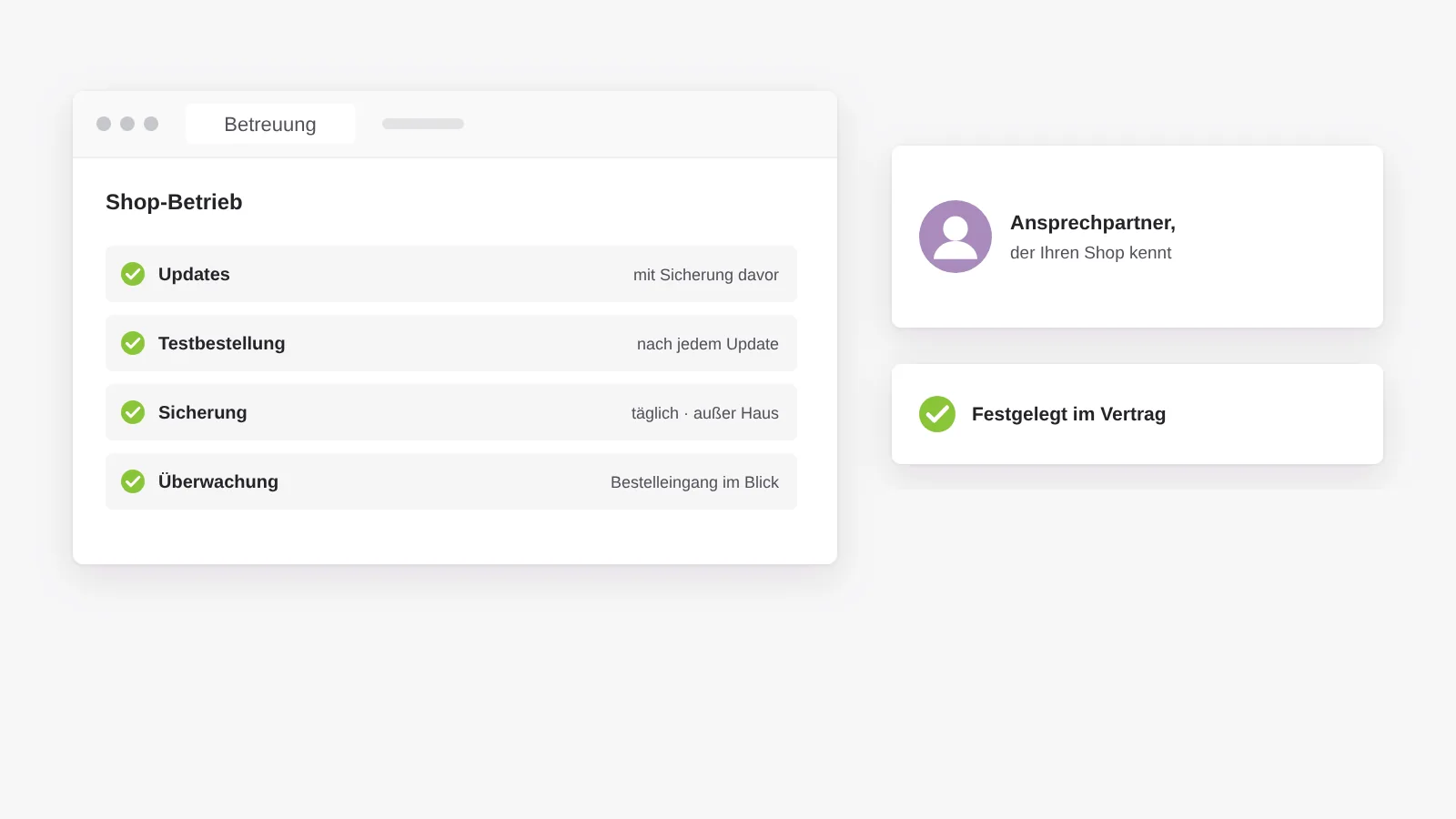The image size is (1456, 819).
Task: Click 'der Ihren Shop kennt' subtitle
Action: coord(1090,253)
